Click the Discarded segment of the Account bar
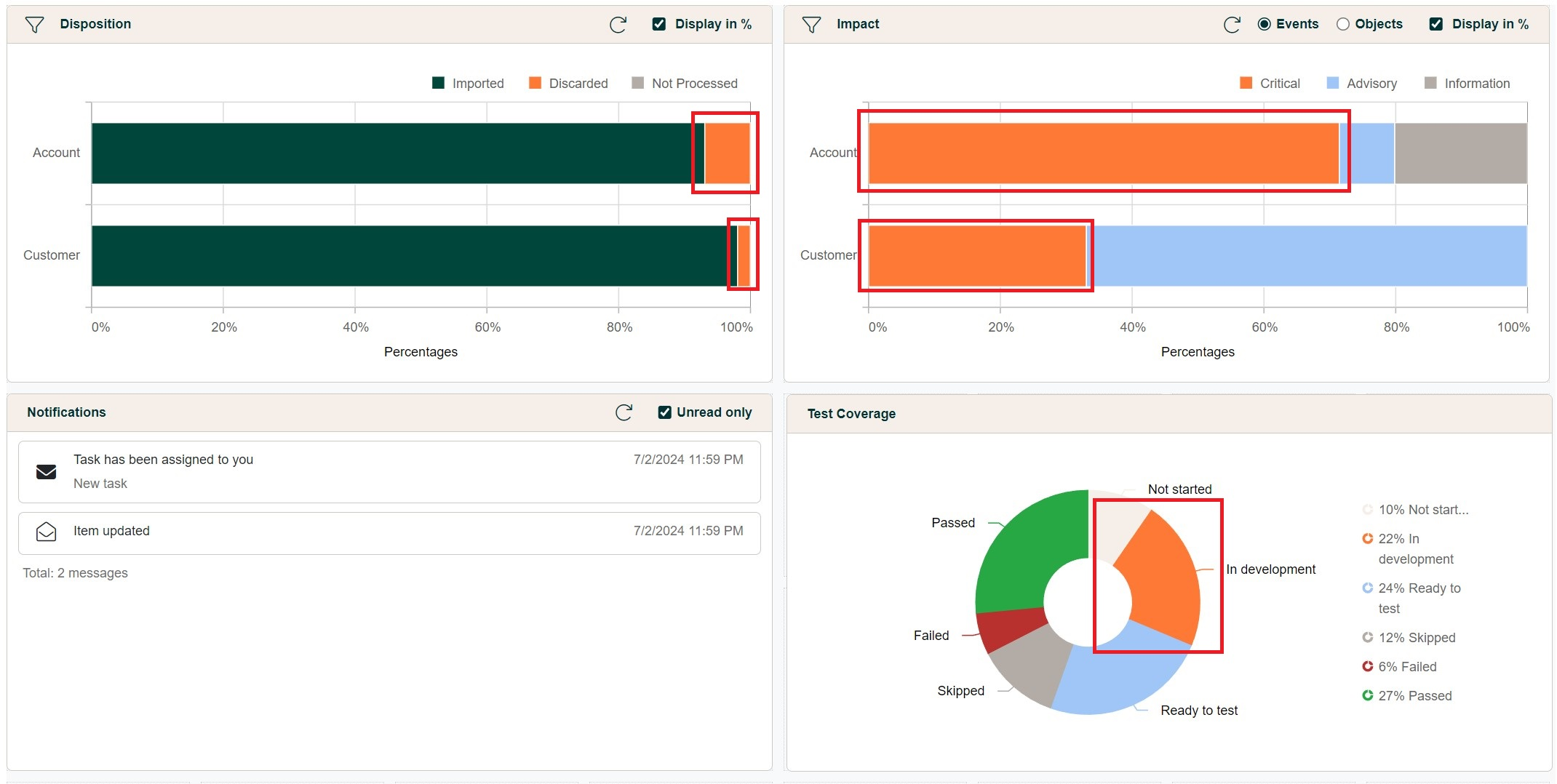The height and width of the screenshot is (784, 1557). click(727, 153)
